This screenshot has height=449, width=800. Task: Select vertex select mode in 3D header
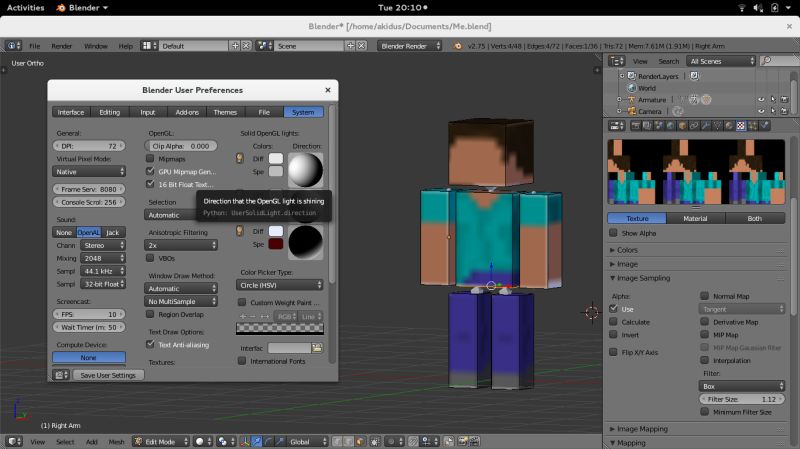point(337,441)
